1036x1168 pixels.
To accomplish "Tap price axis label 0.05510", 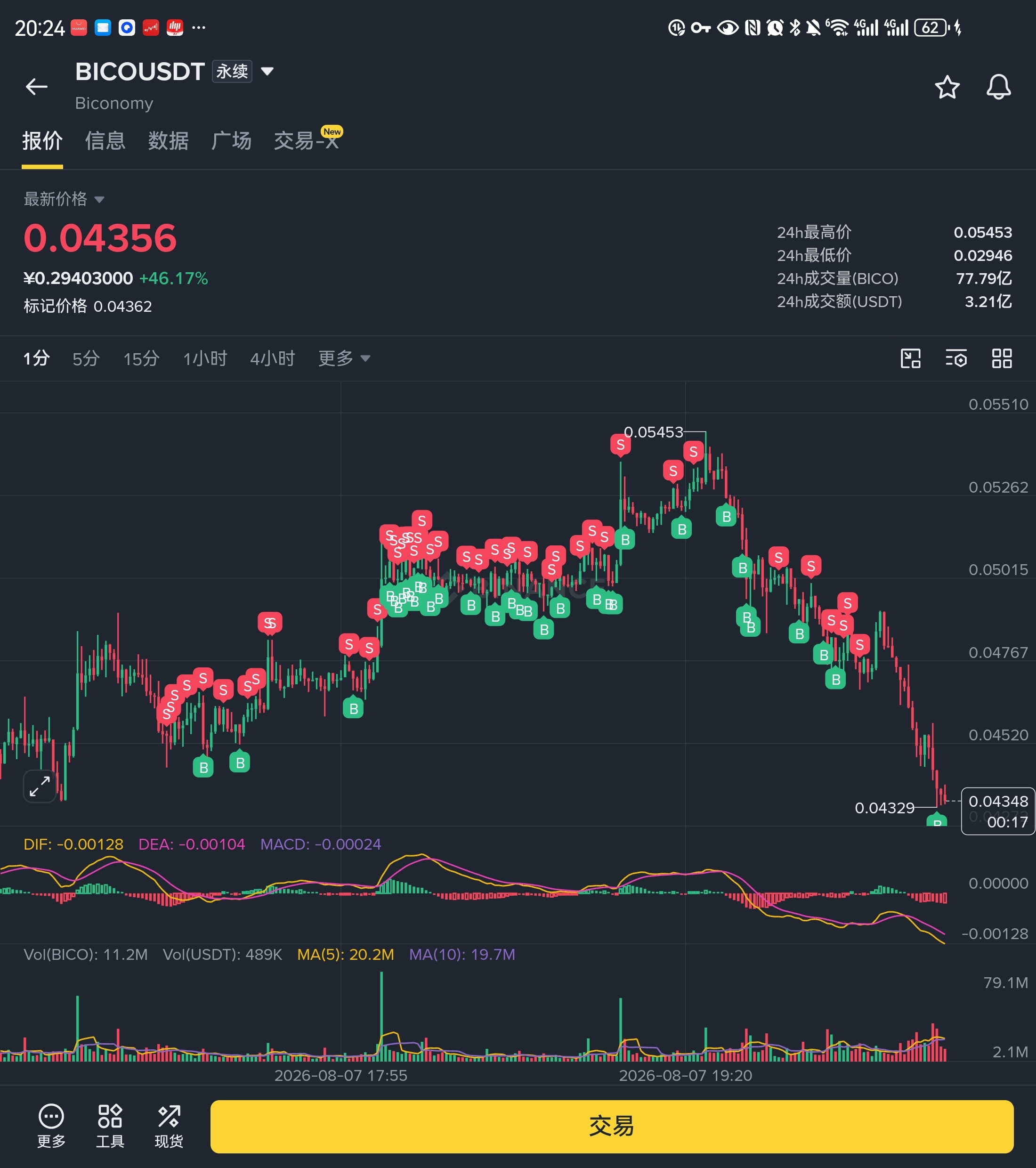I will [x=998, y=405].
